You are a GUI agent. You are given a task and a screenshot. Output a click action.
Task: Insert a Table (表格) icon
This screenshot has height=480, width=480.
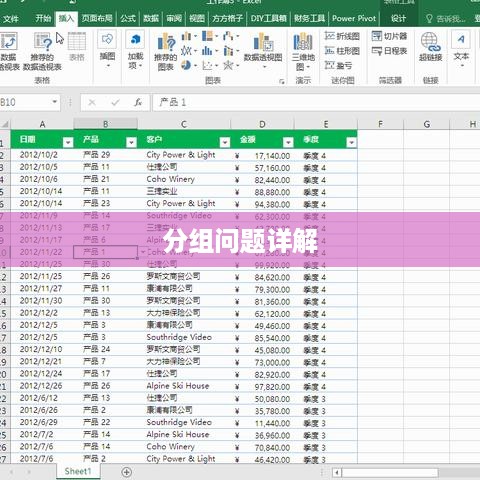click(x=77, y=47)
